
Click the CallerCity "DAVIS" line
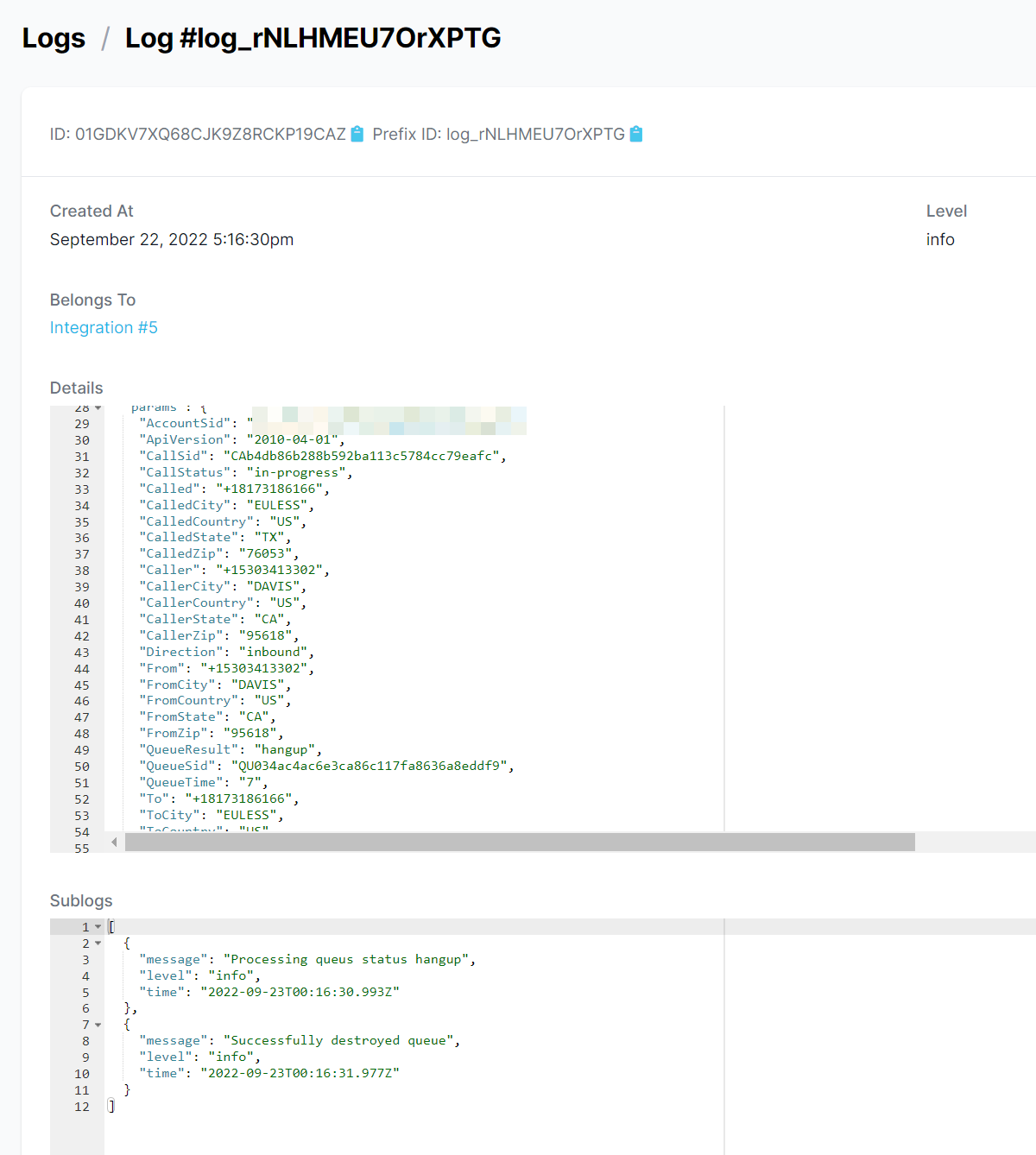[x=222, y=586]
